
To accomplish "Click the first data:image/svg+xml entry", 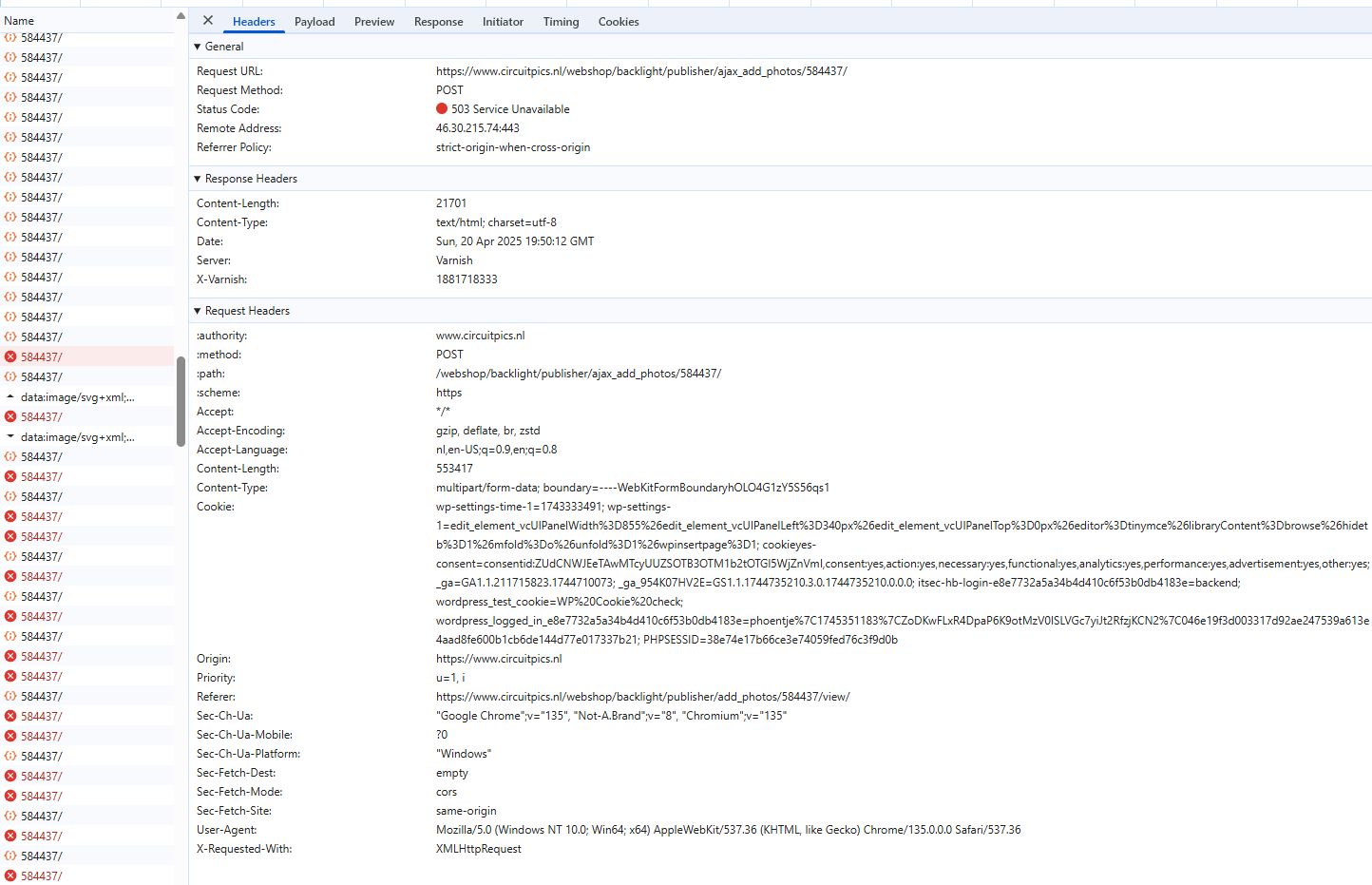I will click(78, 397).
